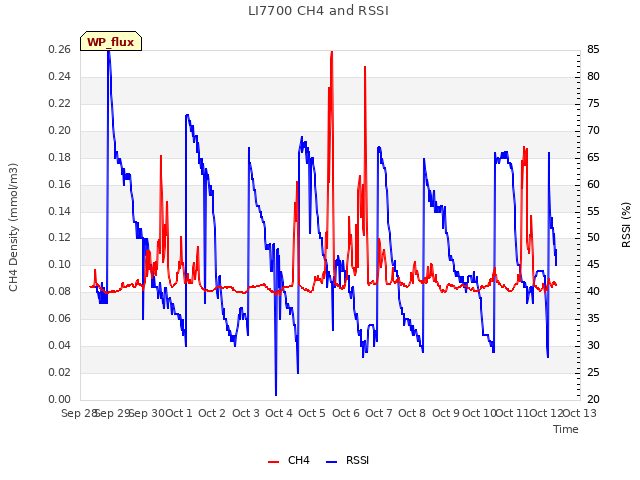The image size is (640, 480).
Task: Toggle the CH4 legend entry
Action: click(x=289, y=460)
